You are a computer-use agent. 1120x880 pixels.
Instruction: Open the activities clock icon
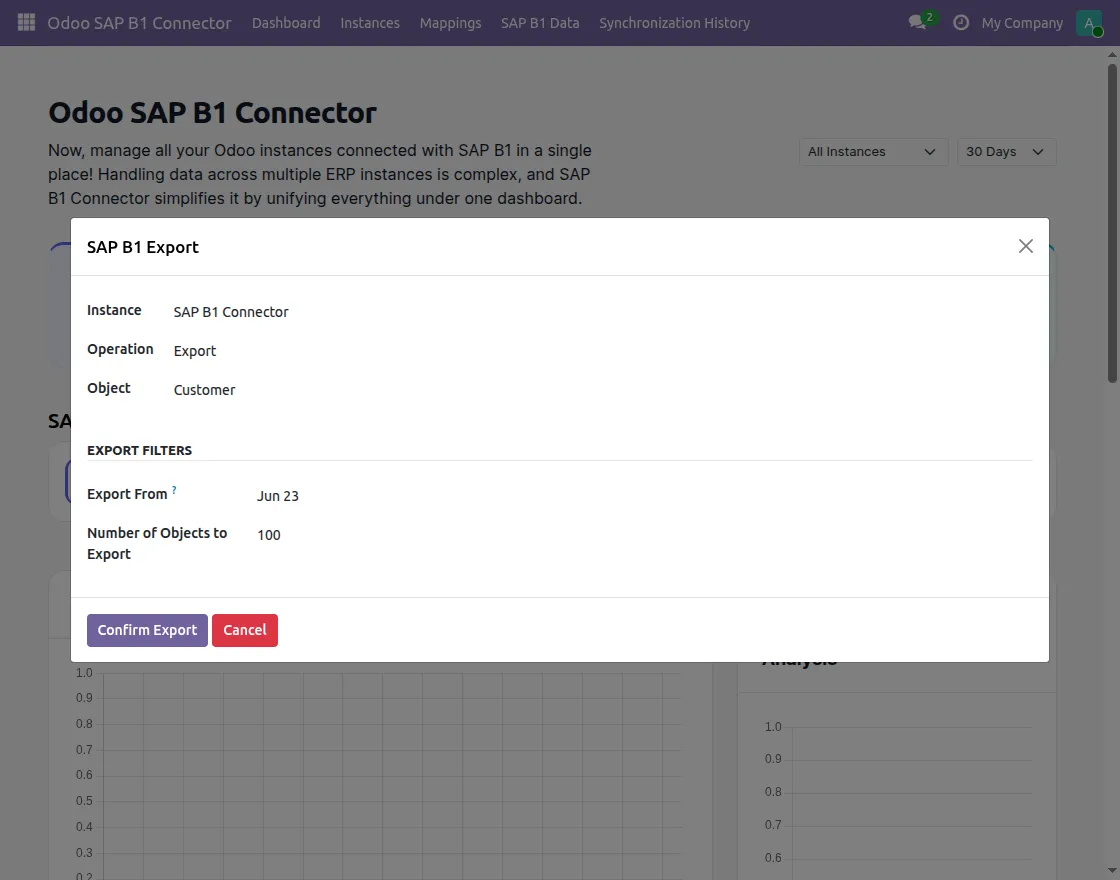(961, 23)
